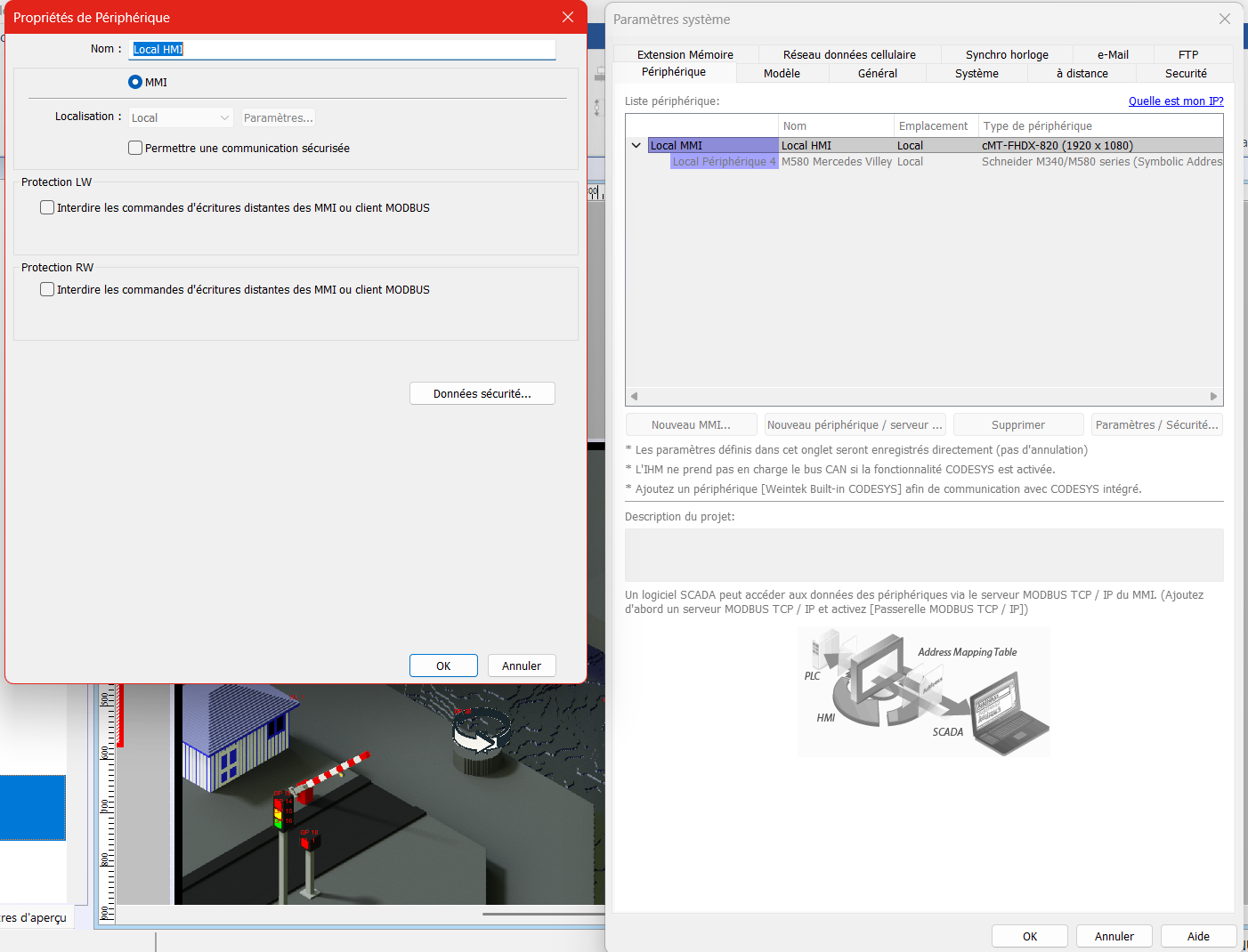Screen dimensions: 1248x952
Task: Click the Données sécurité... button
Action: 482,393
